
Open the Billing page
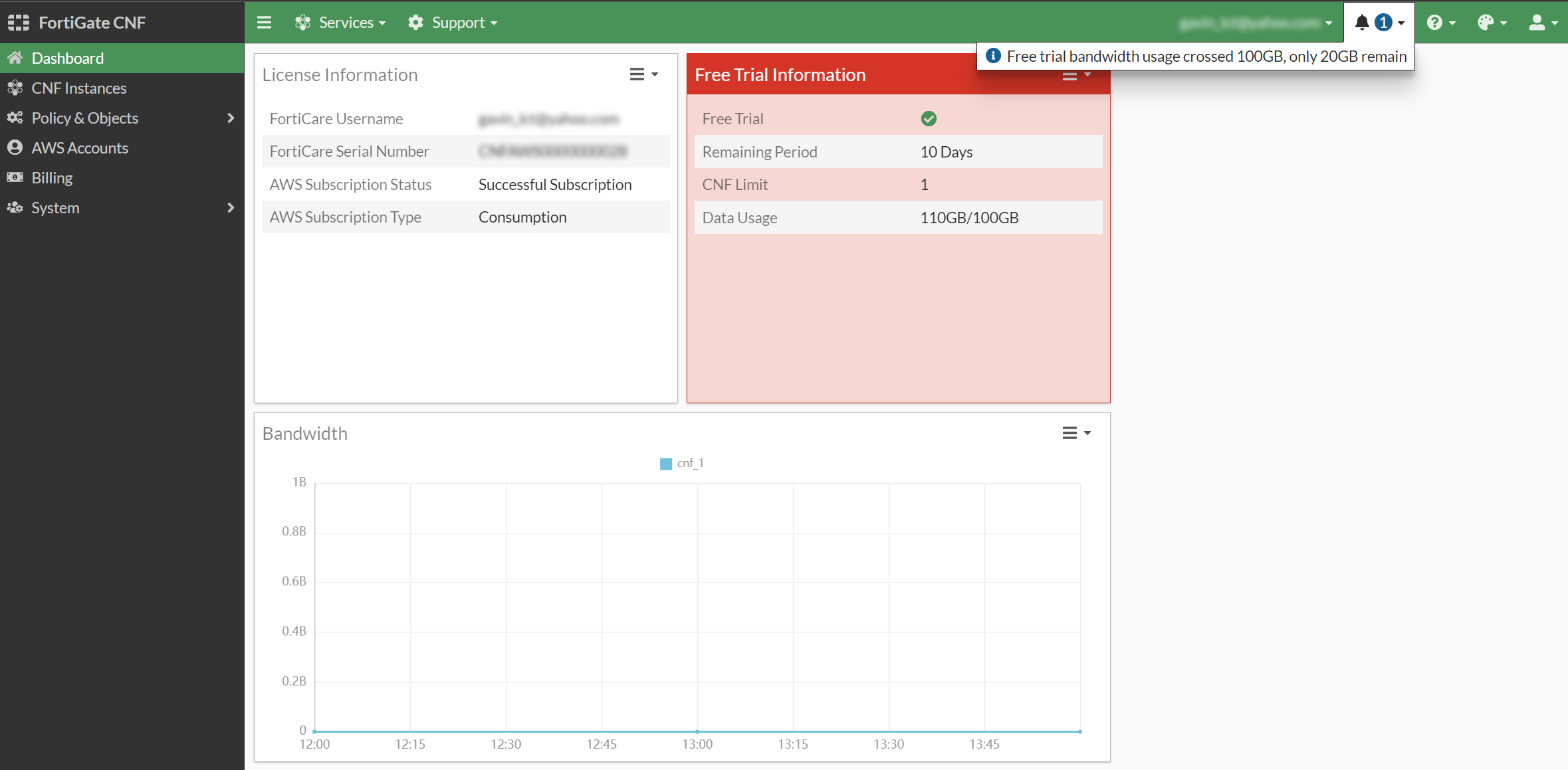52,178
